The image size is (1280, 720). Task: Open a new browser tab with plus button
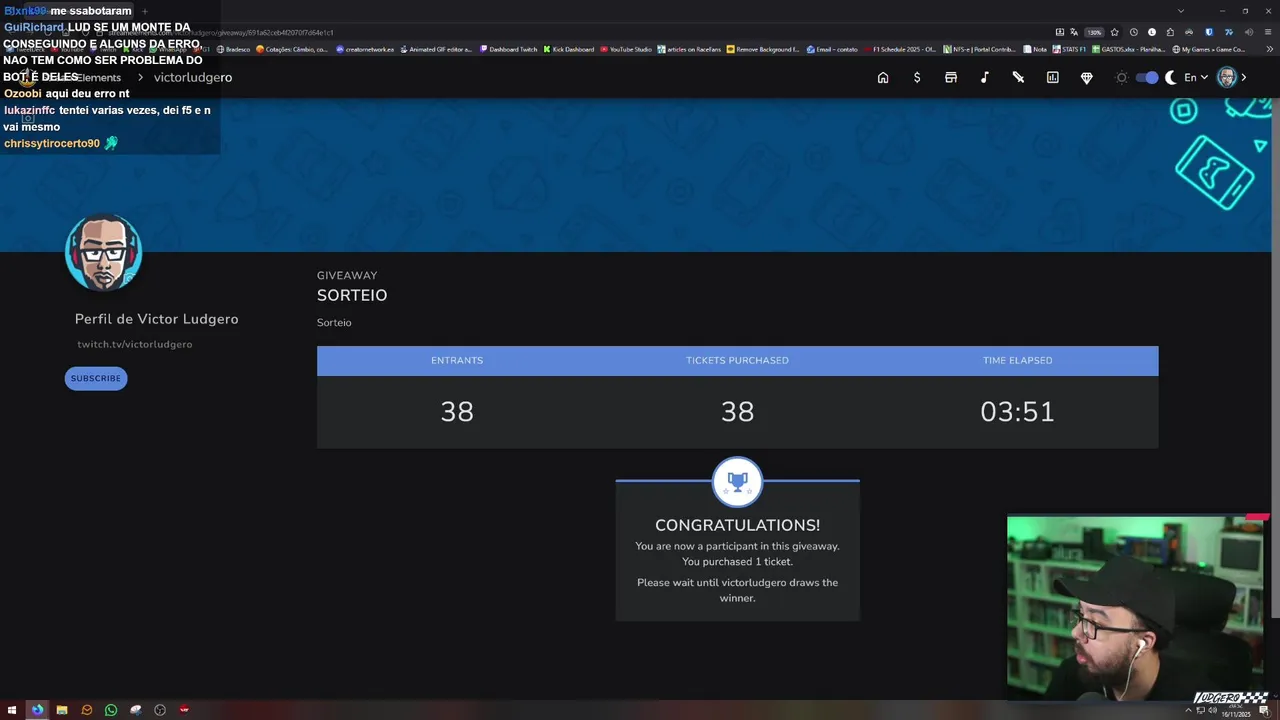coord(144,11)
